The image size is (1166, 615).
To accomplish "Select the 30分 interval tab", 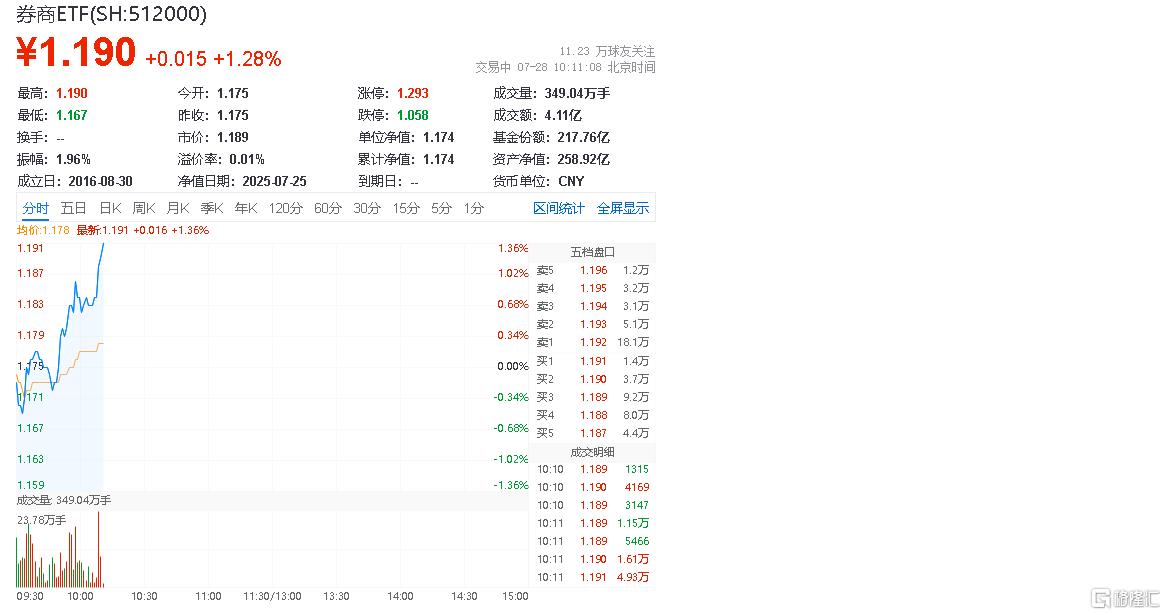I will click(367, 208).
